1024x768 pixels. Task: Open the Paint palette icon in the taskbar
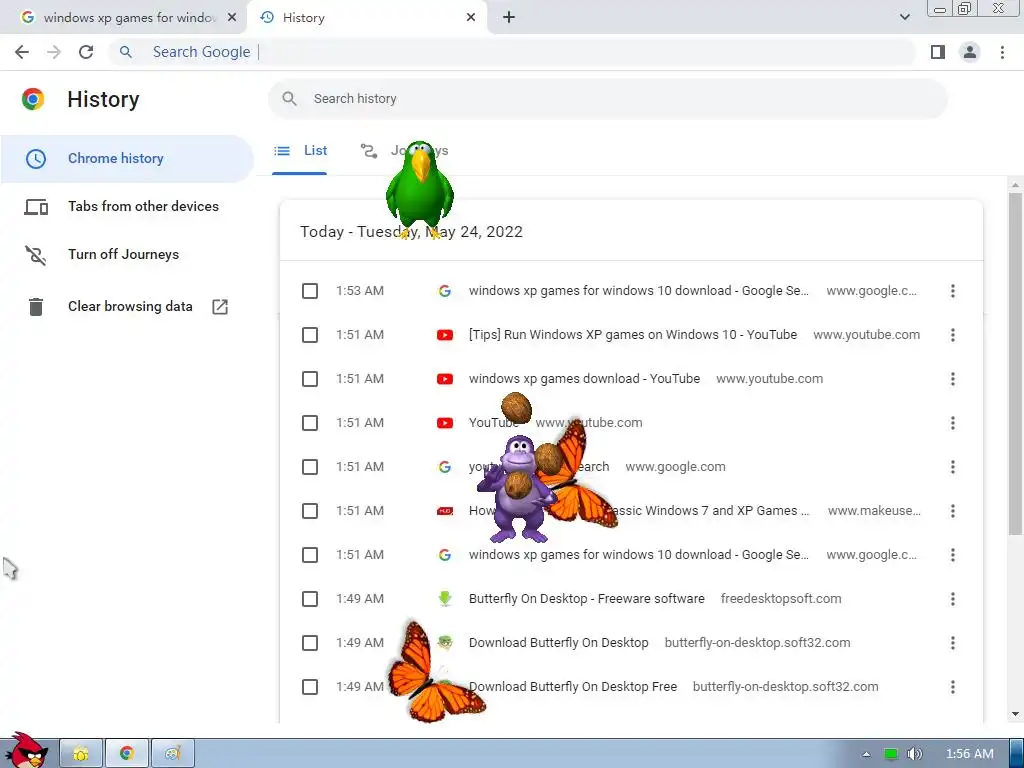[172, 754]
